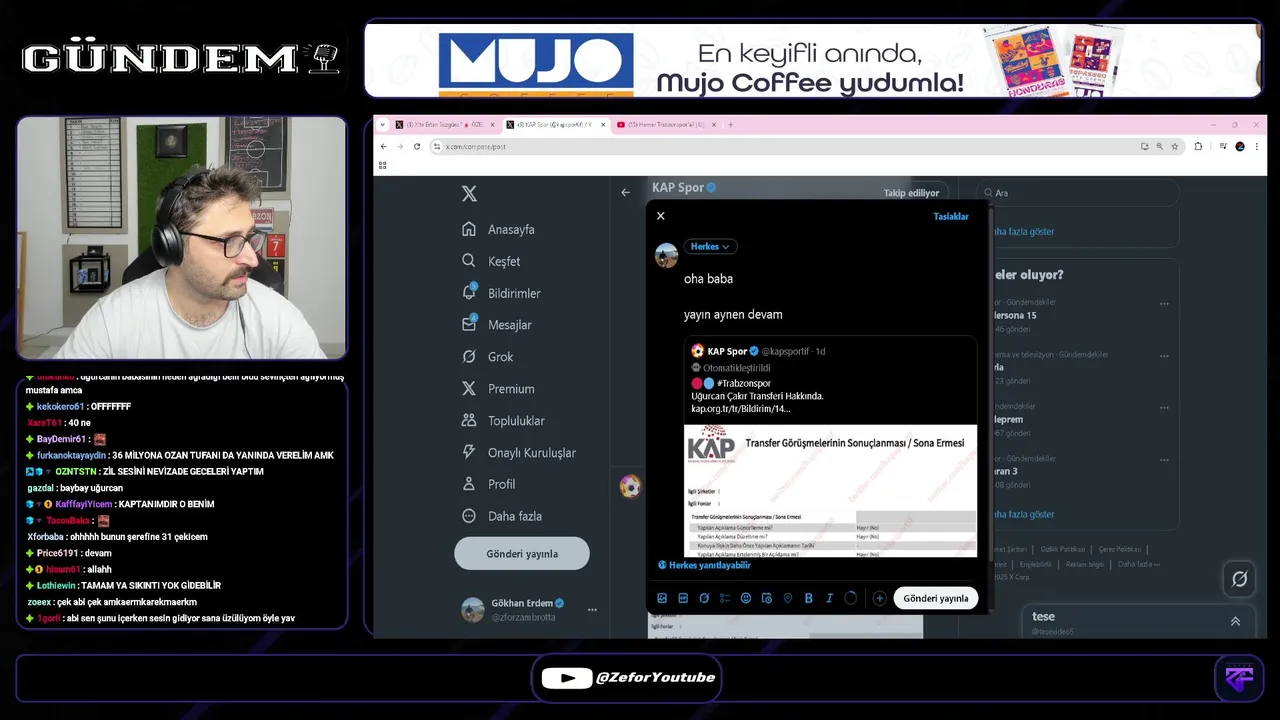Change Herkes yanıtlayabilir reply setting
Viewport: 1280px width, 720px height.
[704, 565]
